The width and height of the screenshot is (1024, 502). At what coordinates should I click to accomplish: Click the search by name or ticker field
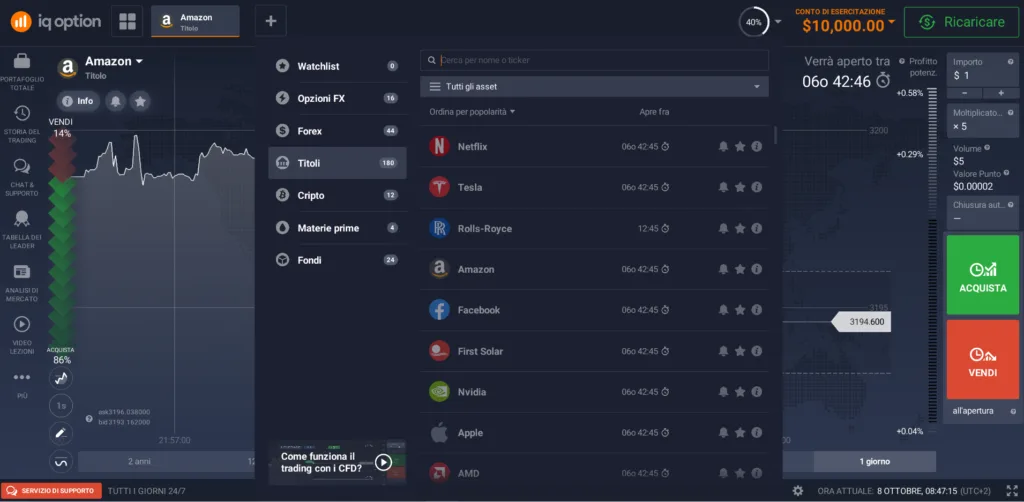pos(594,60)
